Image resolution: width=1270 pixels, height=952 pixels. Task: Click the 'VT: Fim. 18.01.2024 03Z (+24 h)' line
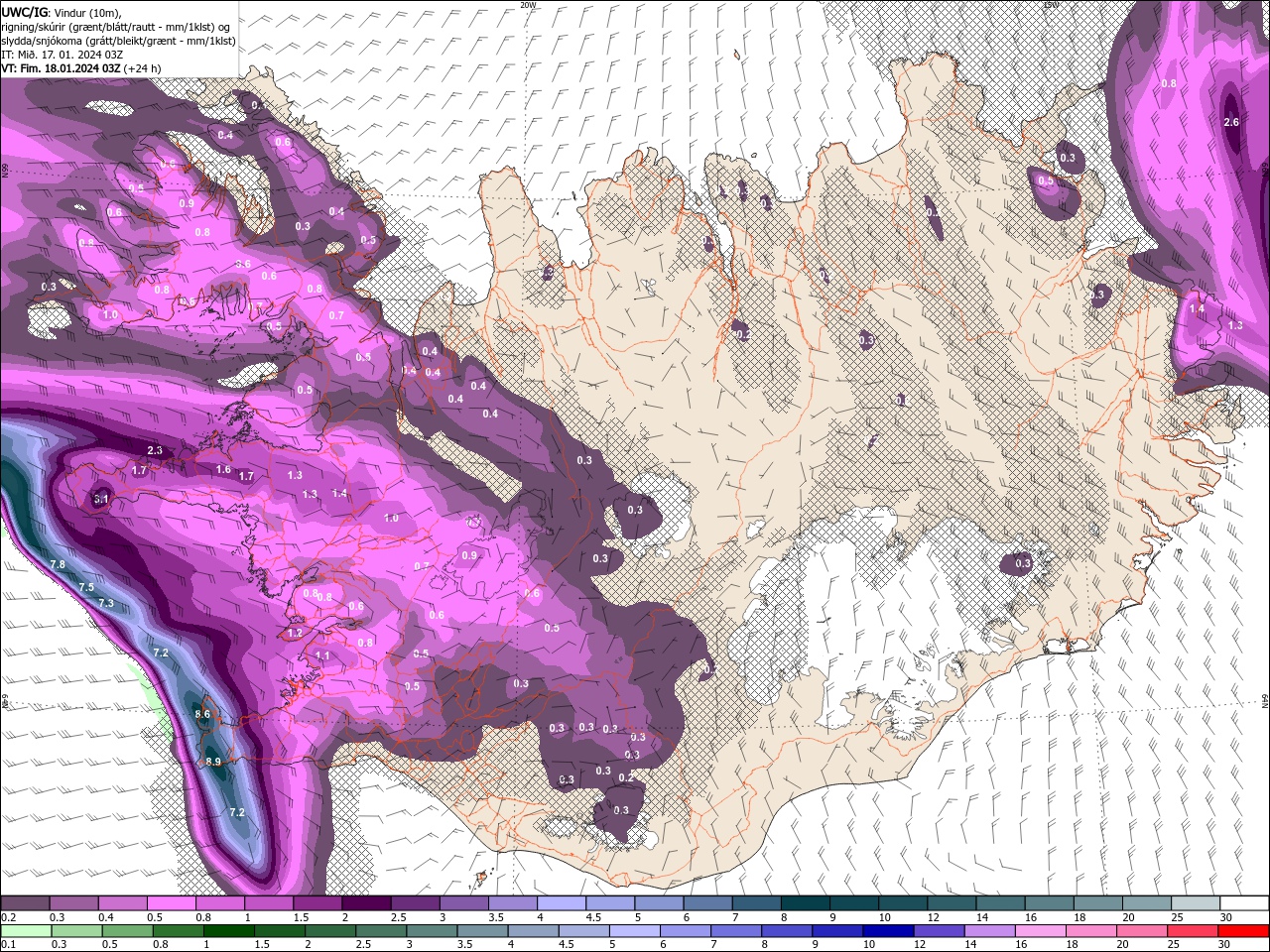(81, 68)
